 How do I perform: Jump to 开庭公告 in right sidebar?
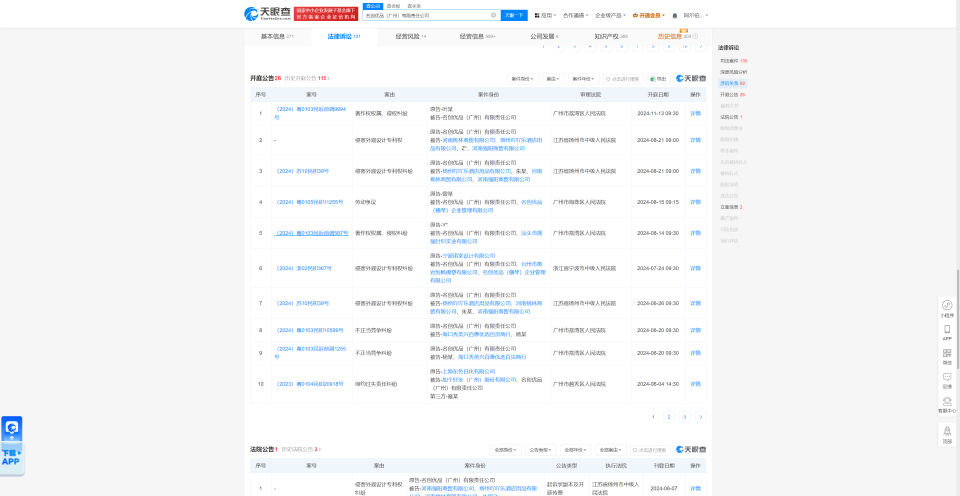click(732, 94)
